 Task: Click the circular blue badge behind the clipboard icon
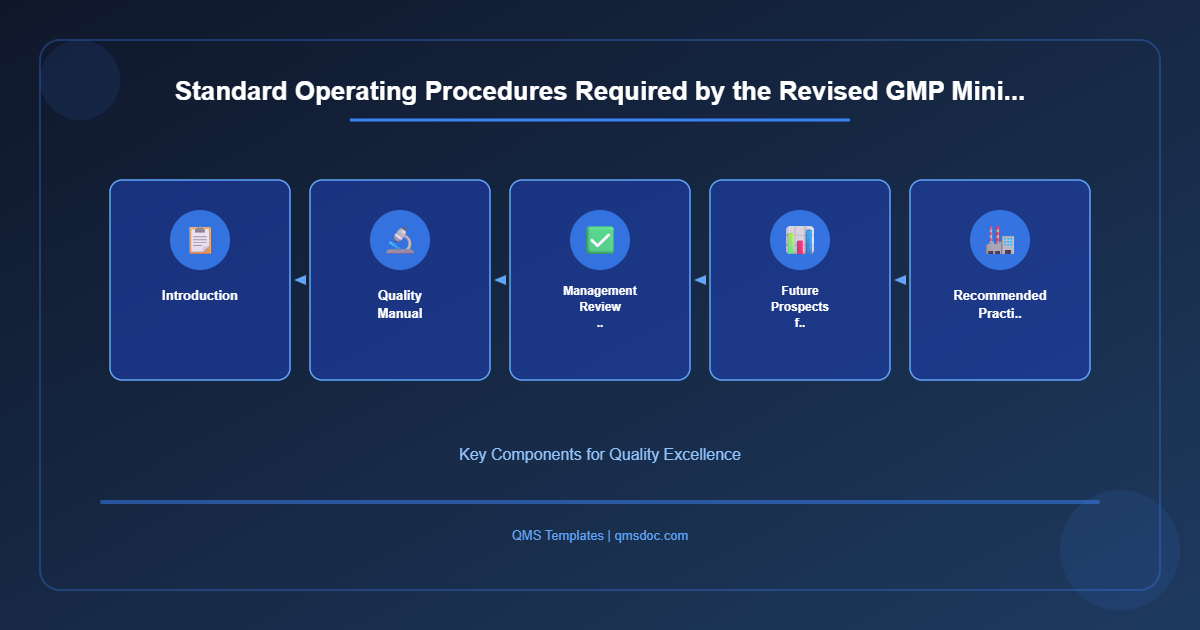(x=200, y=240)
